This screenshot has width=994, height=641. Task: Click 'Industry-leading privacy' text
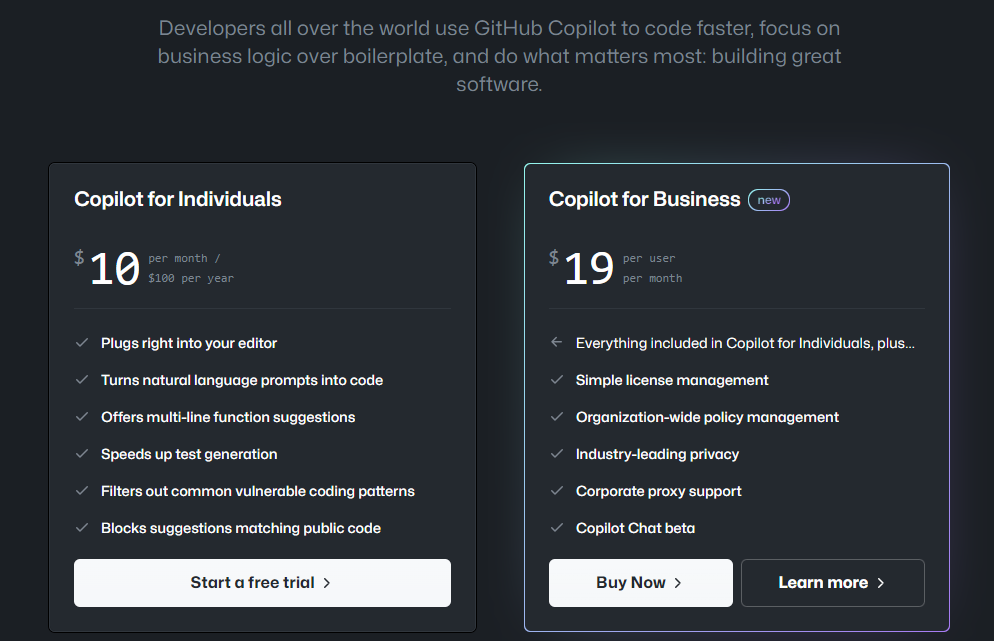coord(657,454)
